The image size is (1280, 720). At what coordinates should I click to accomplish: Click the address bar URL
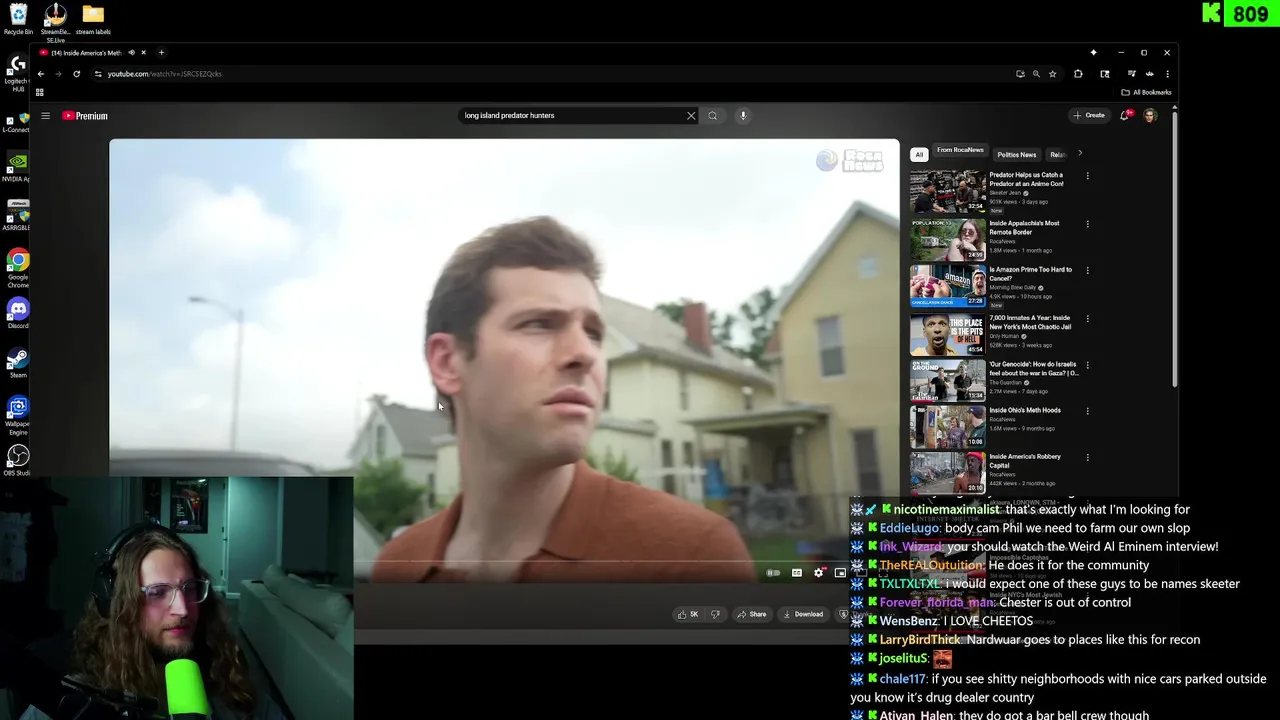point(165,74)
